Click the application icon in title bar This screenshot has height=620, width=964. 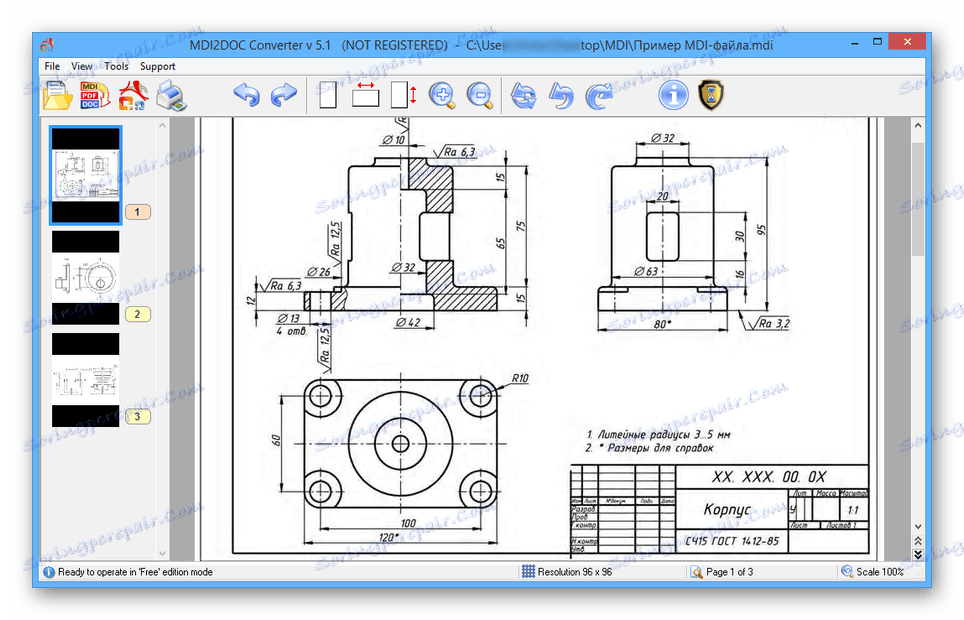(47, 45)
